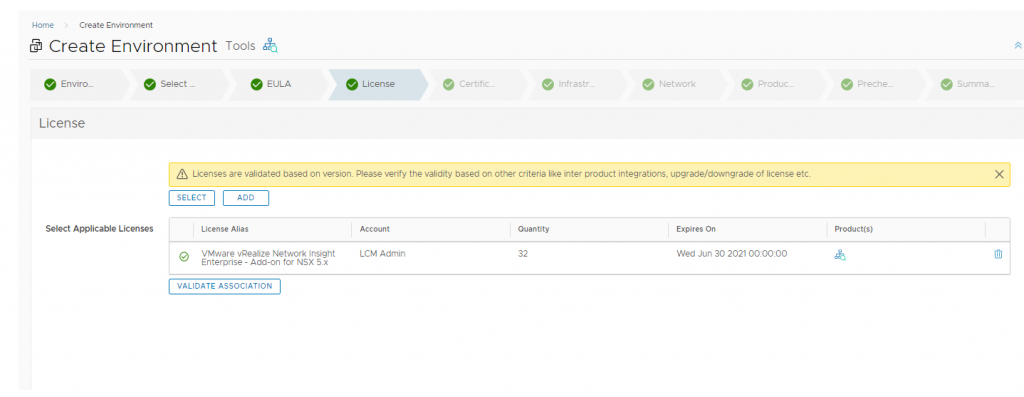Click the LCM Admin account cell
Viewport: 1024px width, 397px height.
coord(382,253)
